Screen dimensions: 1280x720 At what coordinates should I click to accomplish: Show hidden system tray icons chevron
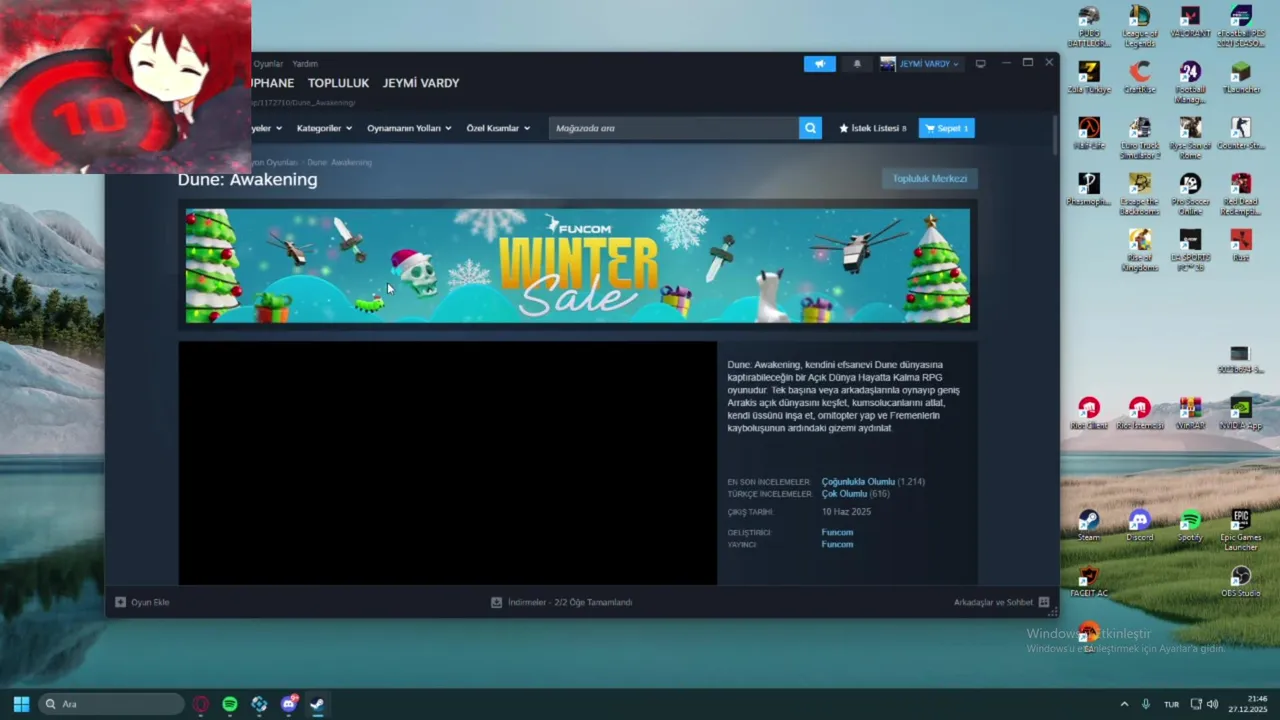[x=1124, y=704]
